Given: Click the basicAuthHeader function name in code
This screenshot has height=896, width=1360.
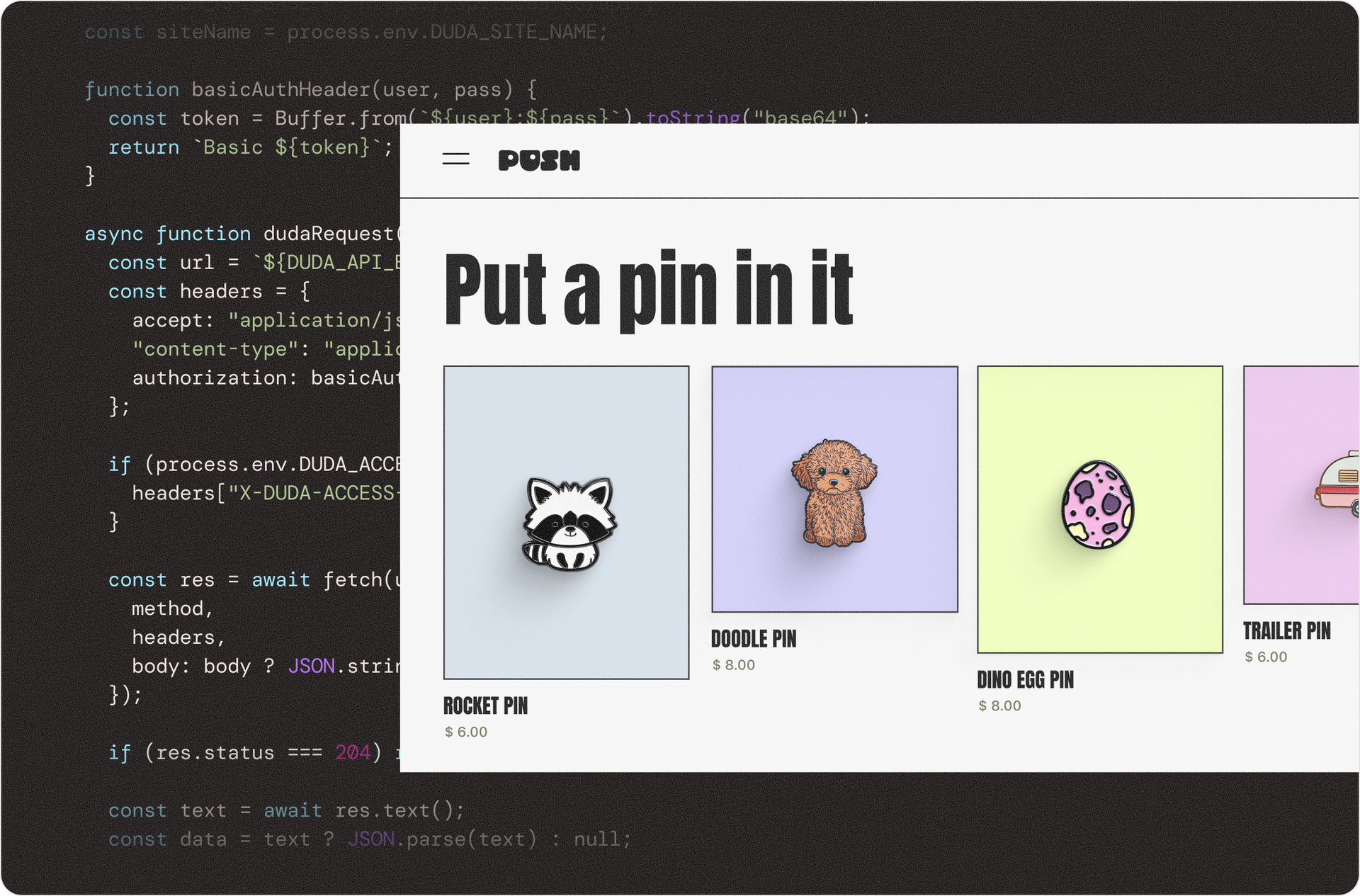Looking at the screenshot, I should click(x=280, y=90).
